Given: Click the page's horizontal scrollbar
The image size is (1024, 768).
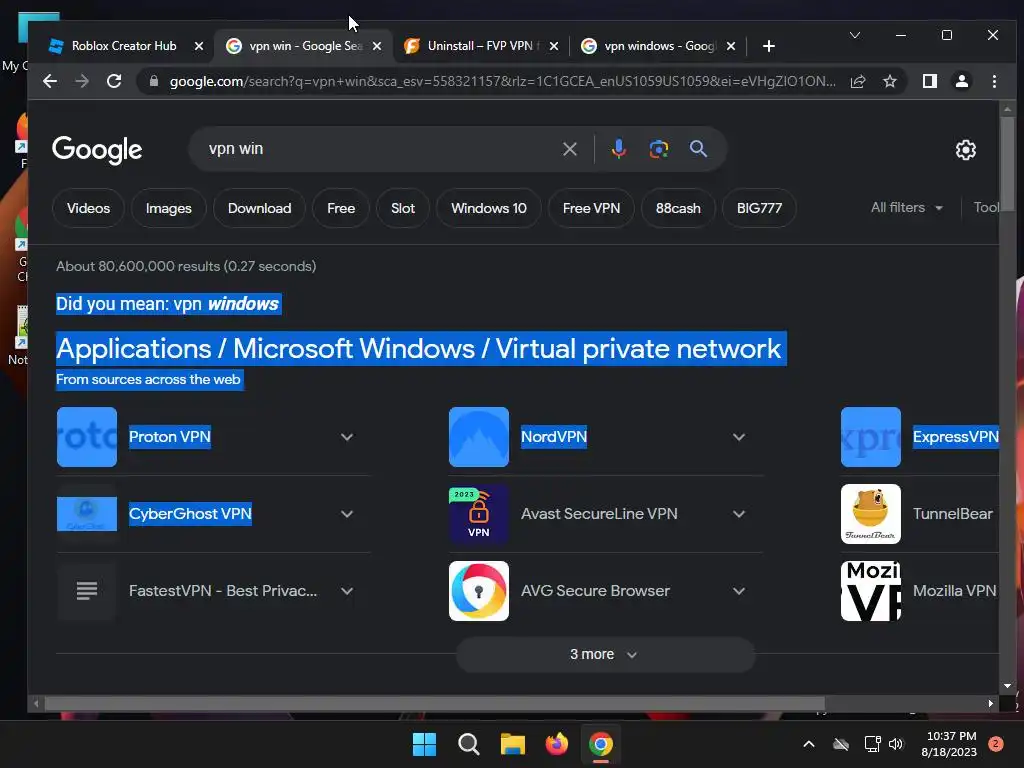Looking at the screenshot, I should 434,703.
